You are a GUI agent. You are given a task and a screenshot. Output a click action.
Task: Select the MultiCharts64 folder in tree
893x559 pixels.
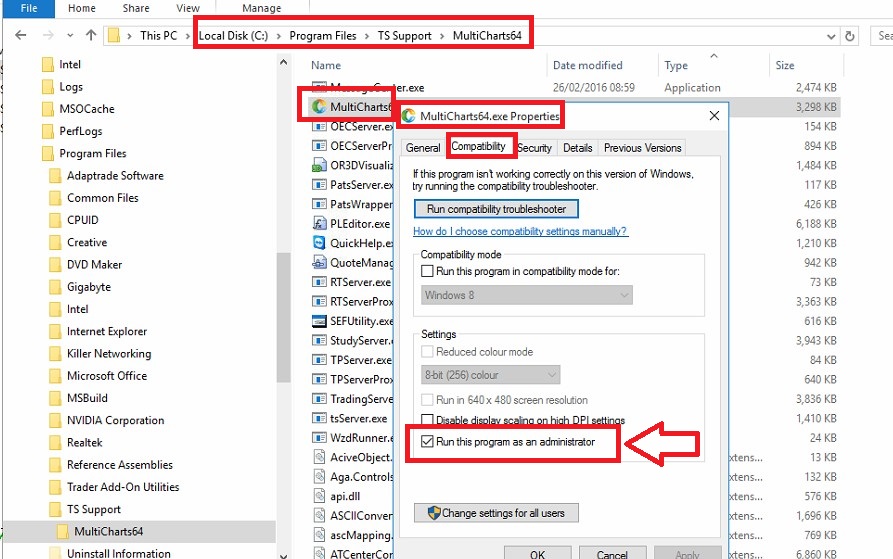tap(108, 531)
